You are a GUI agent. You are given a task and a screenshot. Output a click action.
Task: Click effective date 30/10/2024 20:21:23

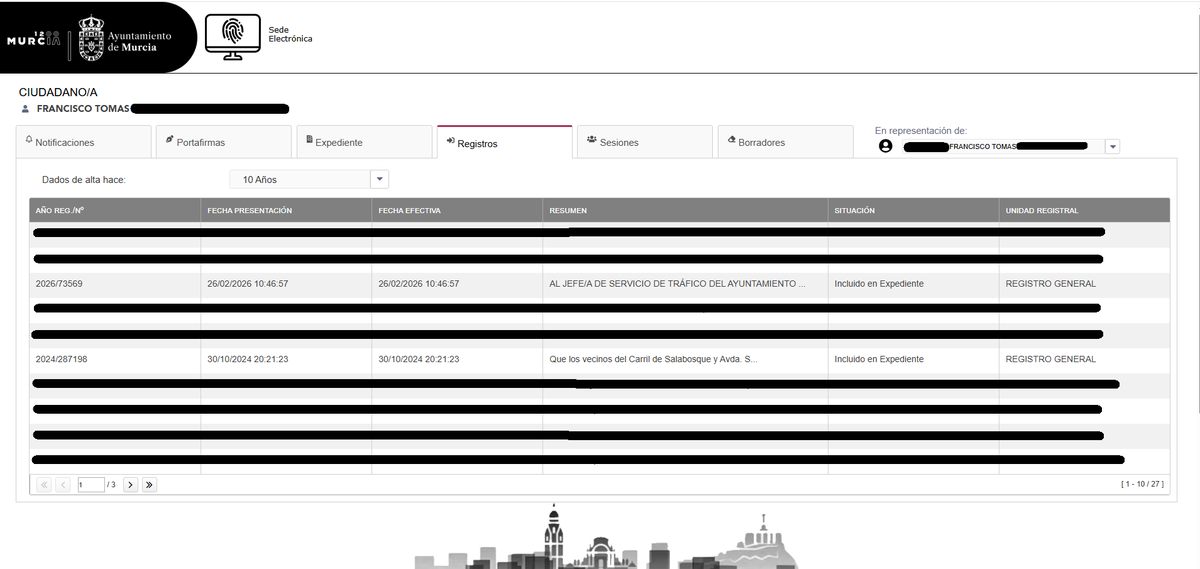coord(419,359)
